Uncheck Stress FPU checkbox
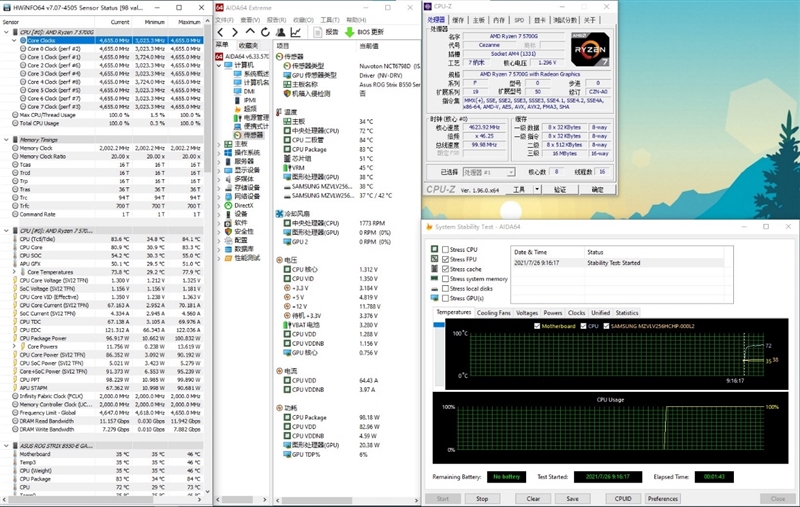Image resolution: width=800 pixels, height=507 pixels. coord(445,259)
